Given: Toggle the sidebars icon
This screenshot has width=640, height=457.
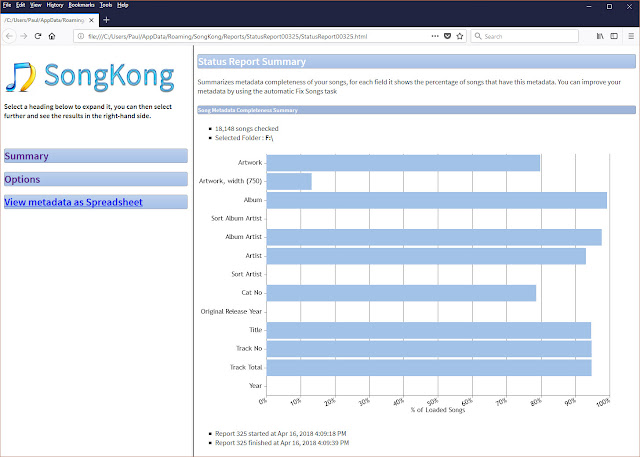Looking at the screenshot, I should click(x=614, y=36).
